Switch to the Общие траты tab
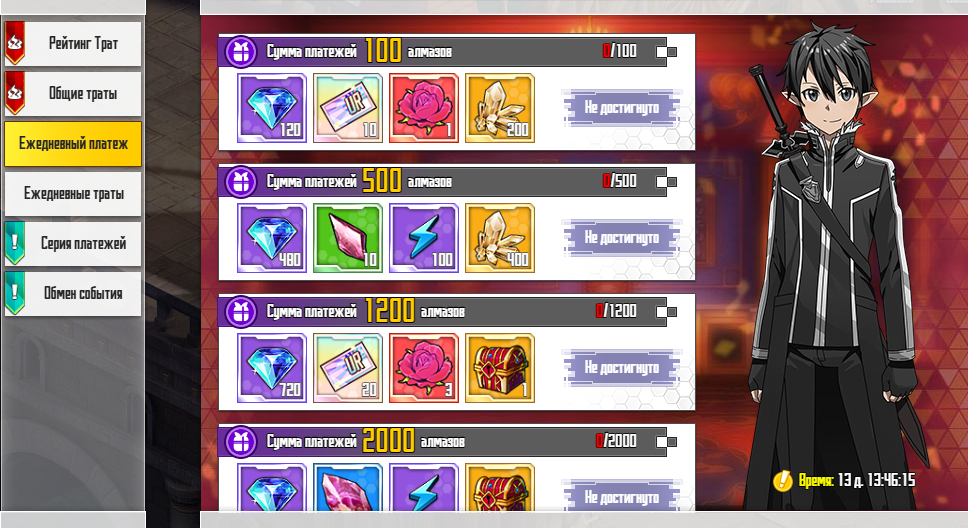The width and height of the screenshot is (968, 528). (73, 94)
